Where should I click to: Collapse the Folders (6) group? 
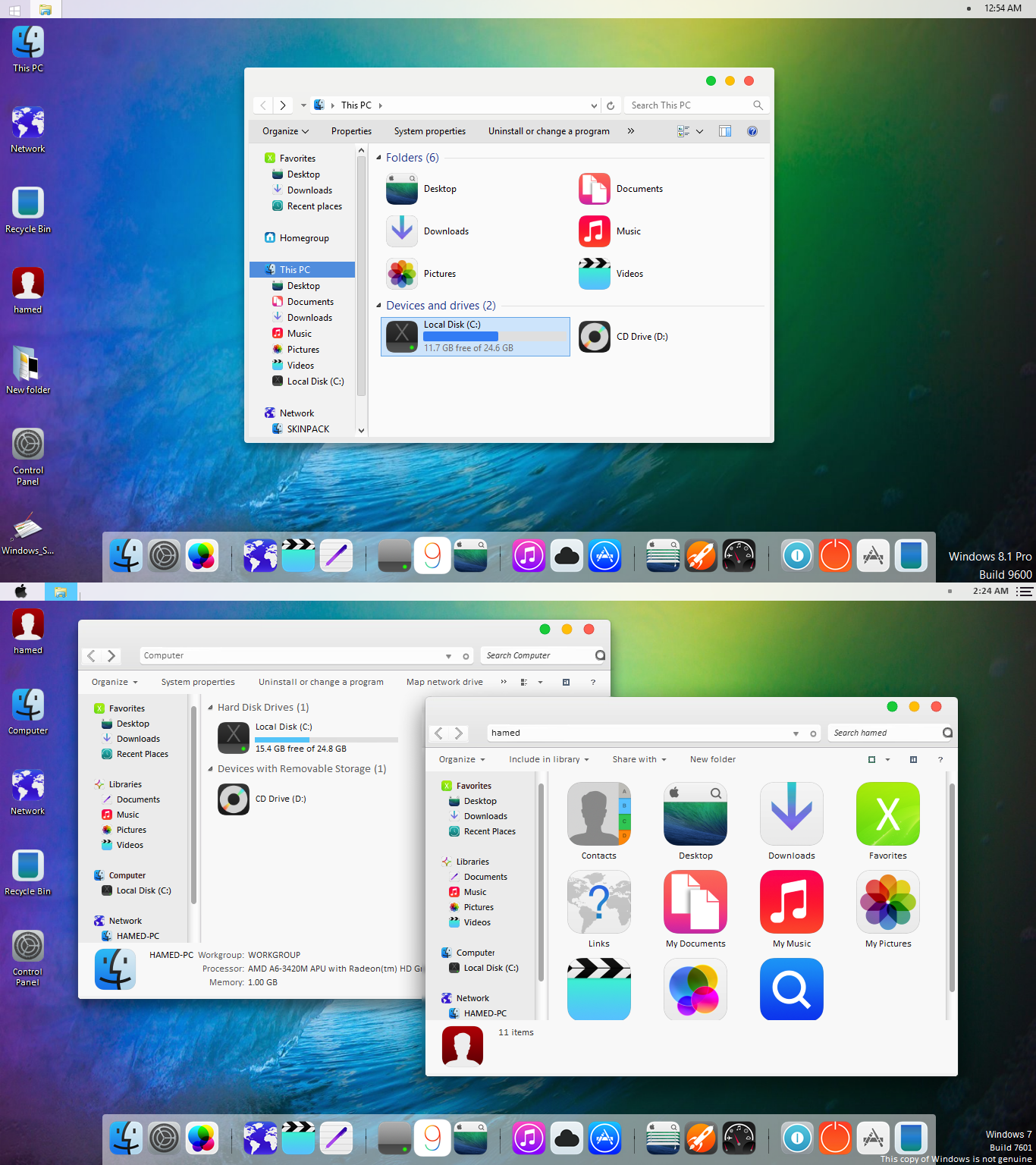pos(378,158)
